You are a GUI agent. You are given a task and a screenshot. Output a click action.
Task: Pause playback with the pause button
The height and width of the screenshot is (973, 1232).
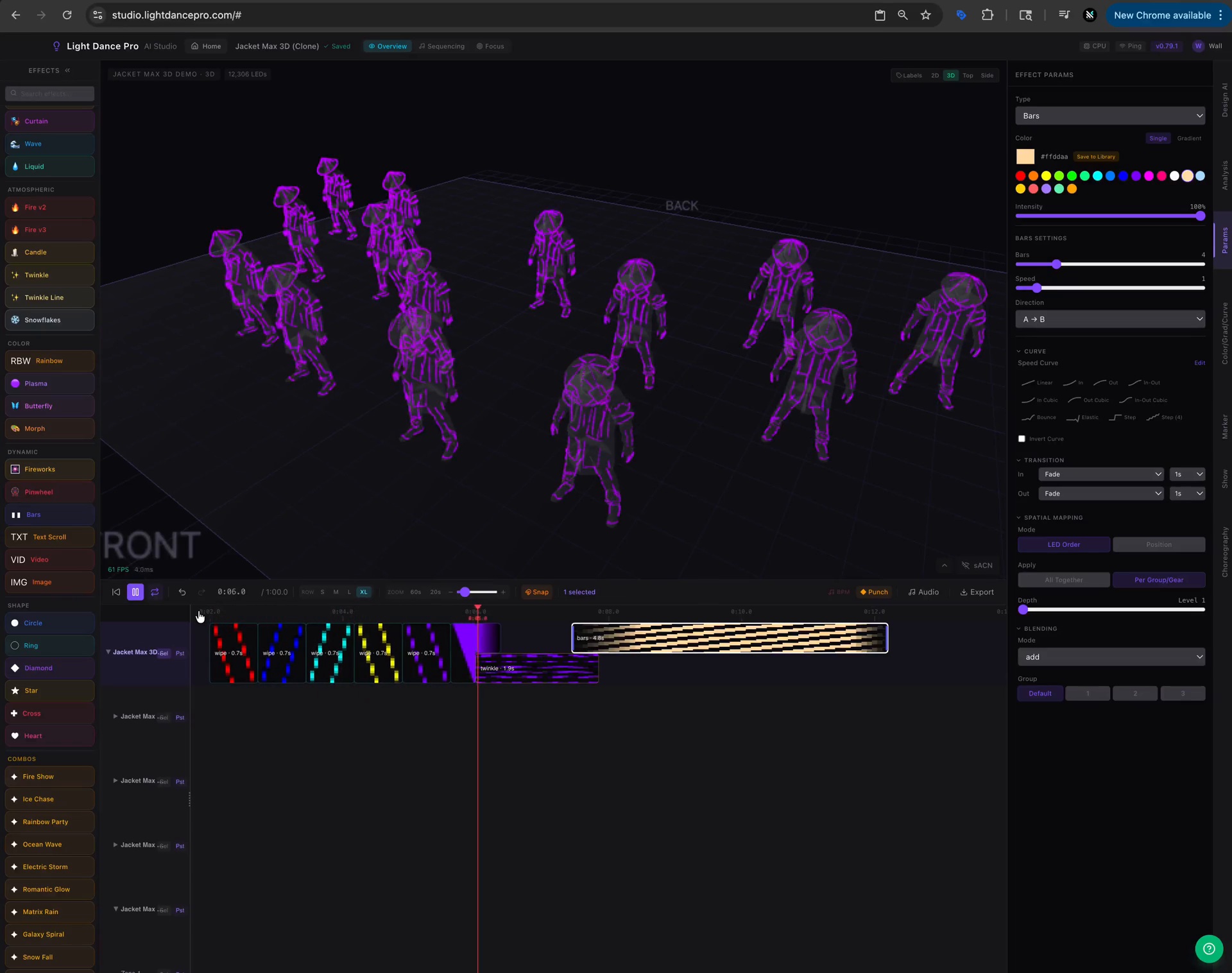tap(135, 592)
